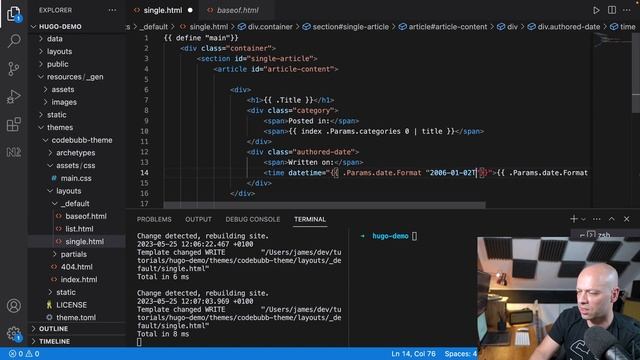Select the Terminal panel tab
The width and height of the screenshot is (640, 360).
tap(310, 220)
